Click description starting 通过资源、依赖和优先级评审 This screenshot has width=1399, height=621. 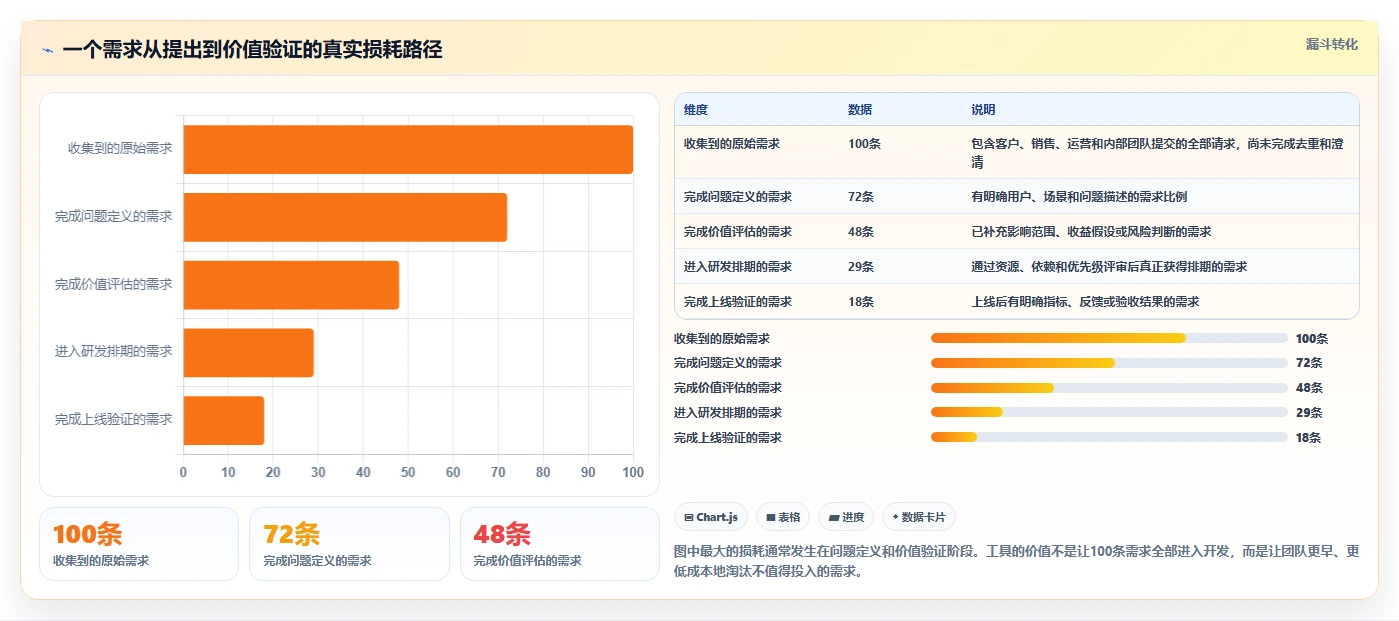[1109, 267]
